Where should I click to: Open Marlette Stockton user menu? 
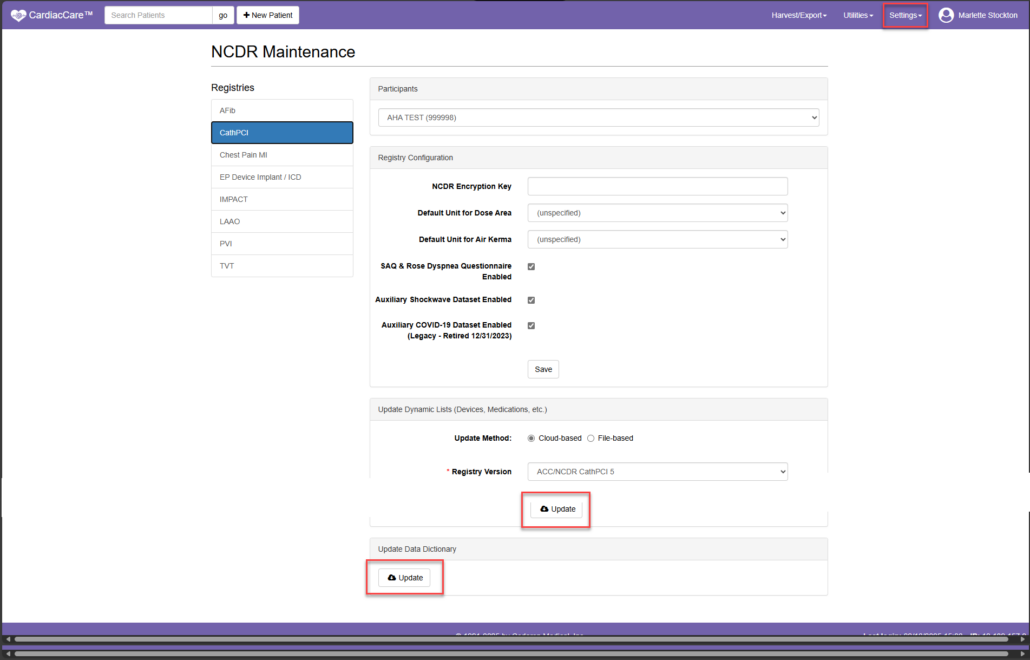(978, 15)
